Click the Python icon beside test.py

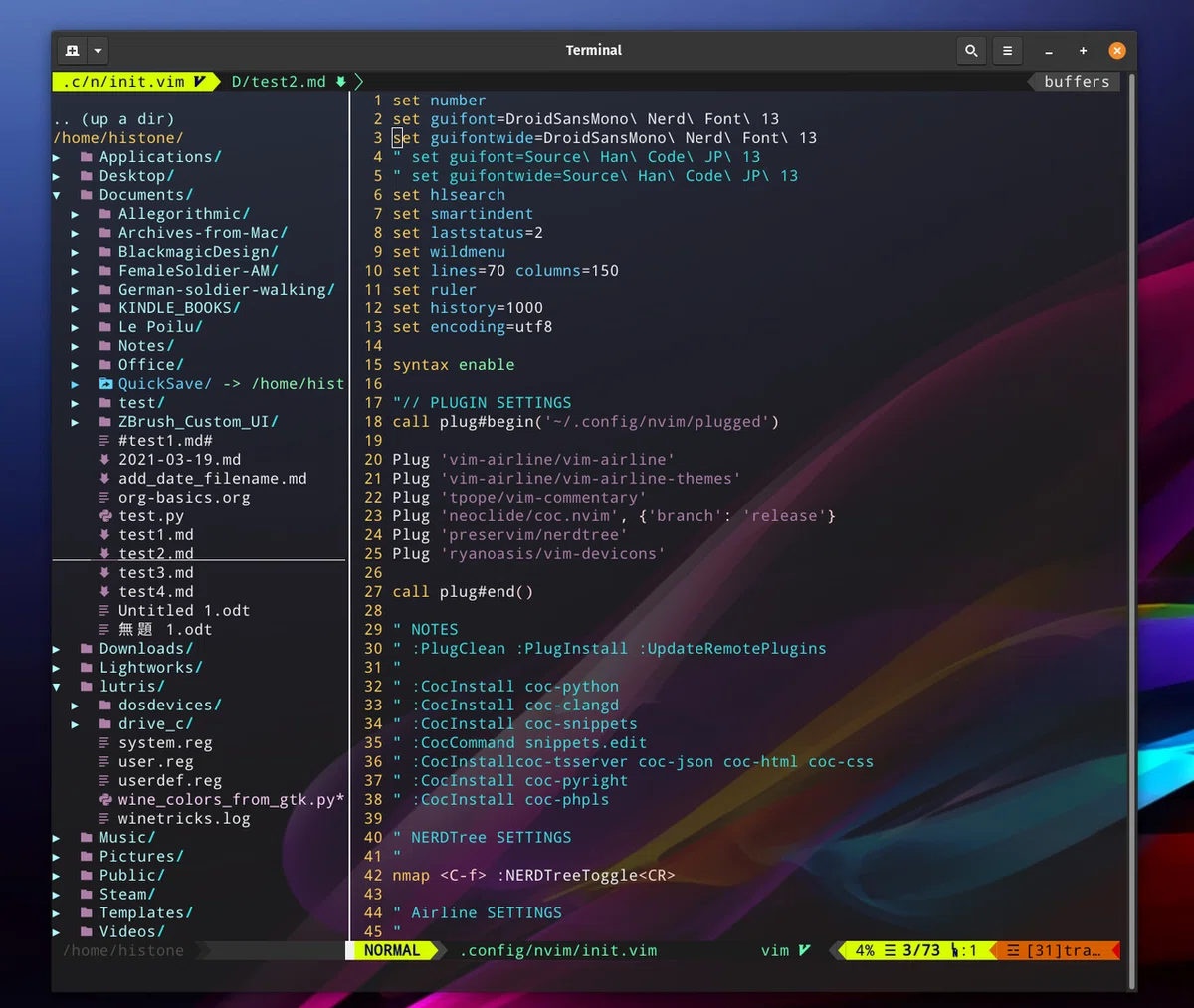(x=105, y=516)
